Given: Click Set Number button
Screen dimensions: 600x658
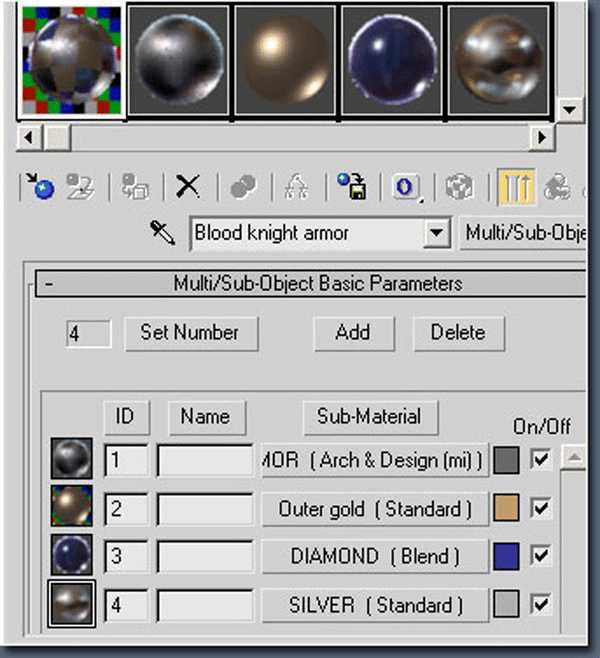Looking at the screenshot, I should pos(191,333).
